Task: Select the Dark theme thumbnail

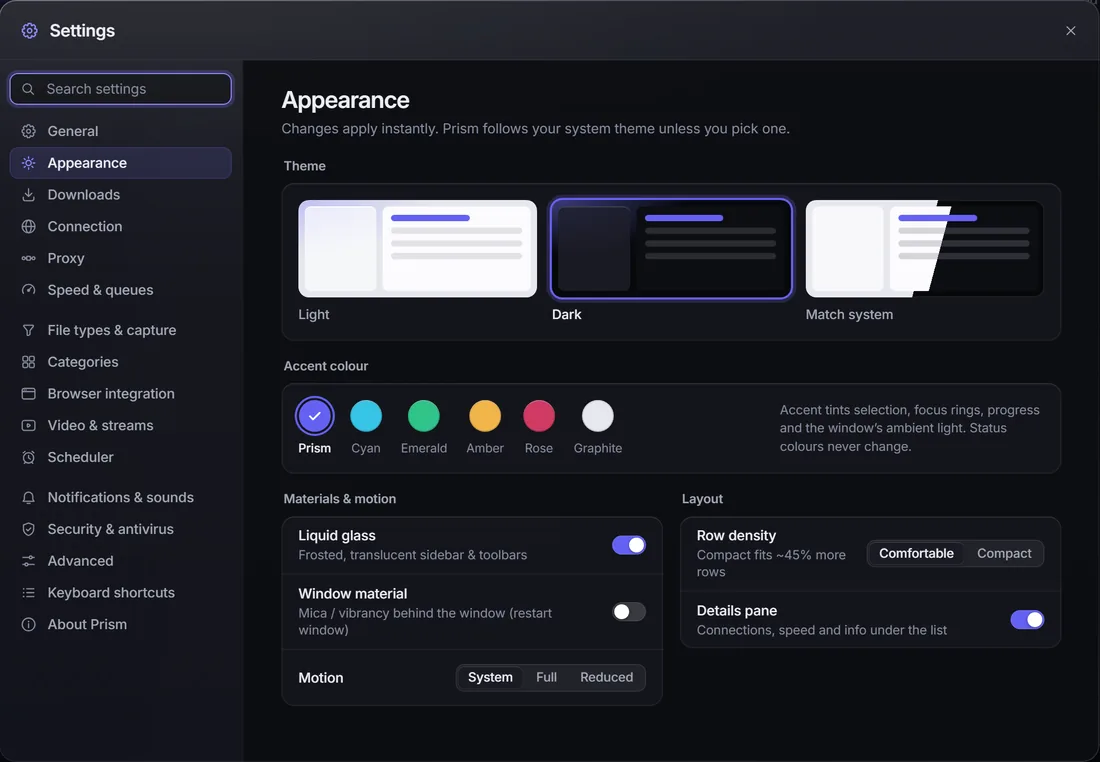Action: pyautogui.click(x=671, y=249)
